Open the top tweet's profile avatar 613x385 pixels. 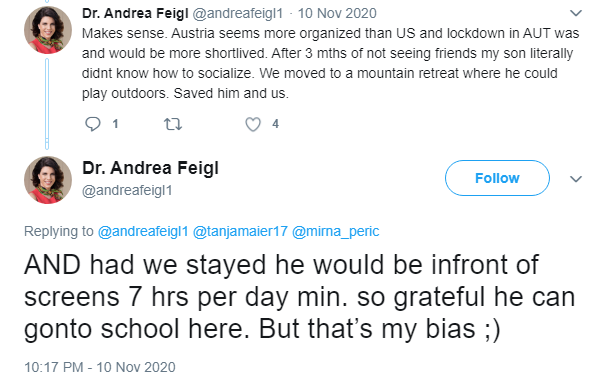click(48, 30)
